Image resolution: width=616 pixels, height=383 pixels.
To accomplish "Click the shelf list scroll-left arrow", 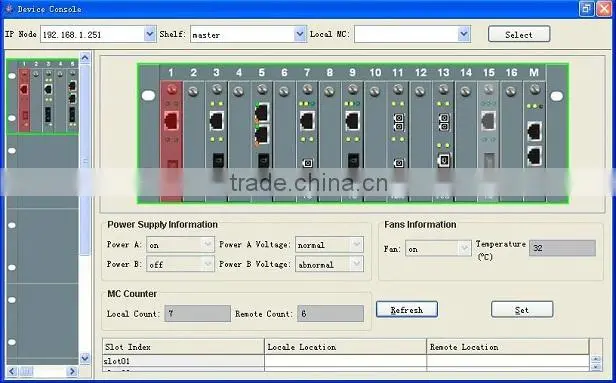I will [x=12, y=371].
